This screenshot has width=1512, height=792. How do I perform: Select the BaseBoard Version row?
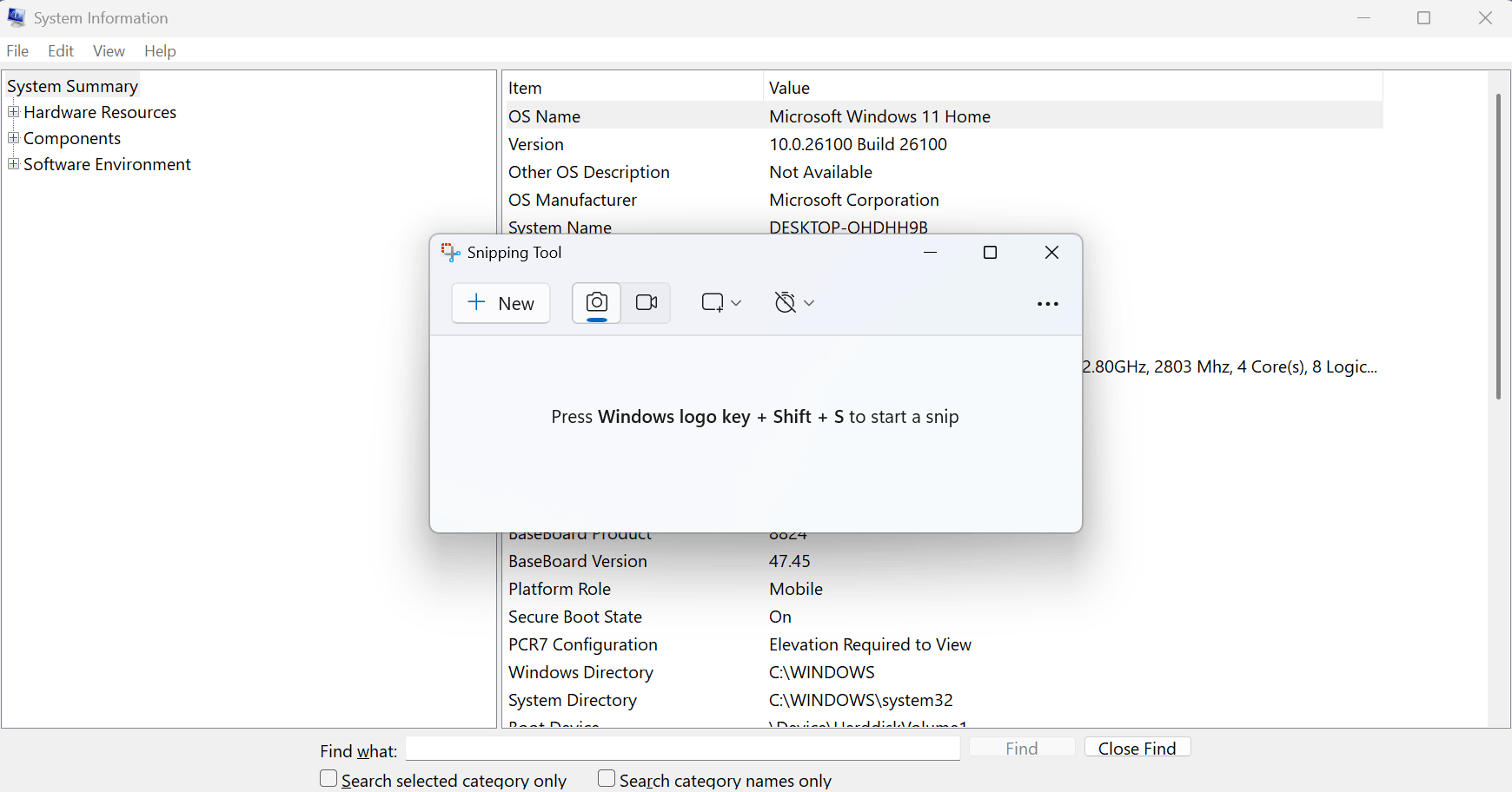(945, 561)
